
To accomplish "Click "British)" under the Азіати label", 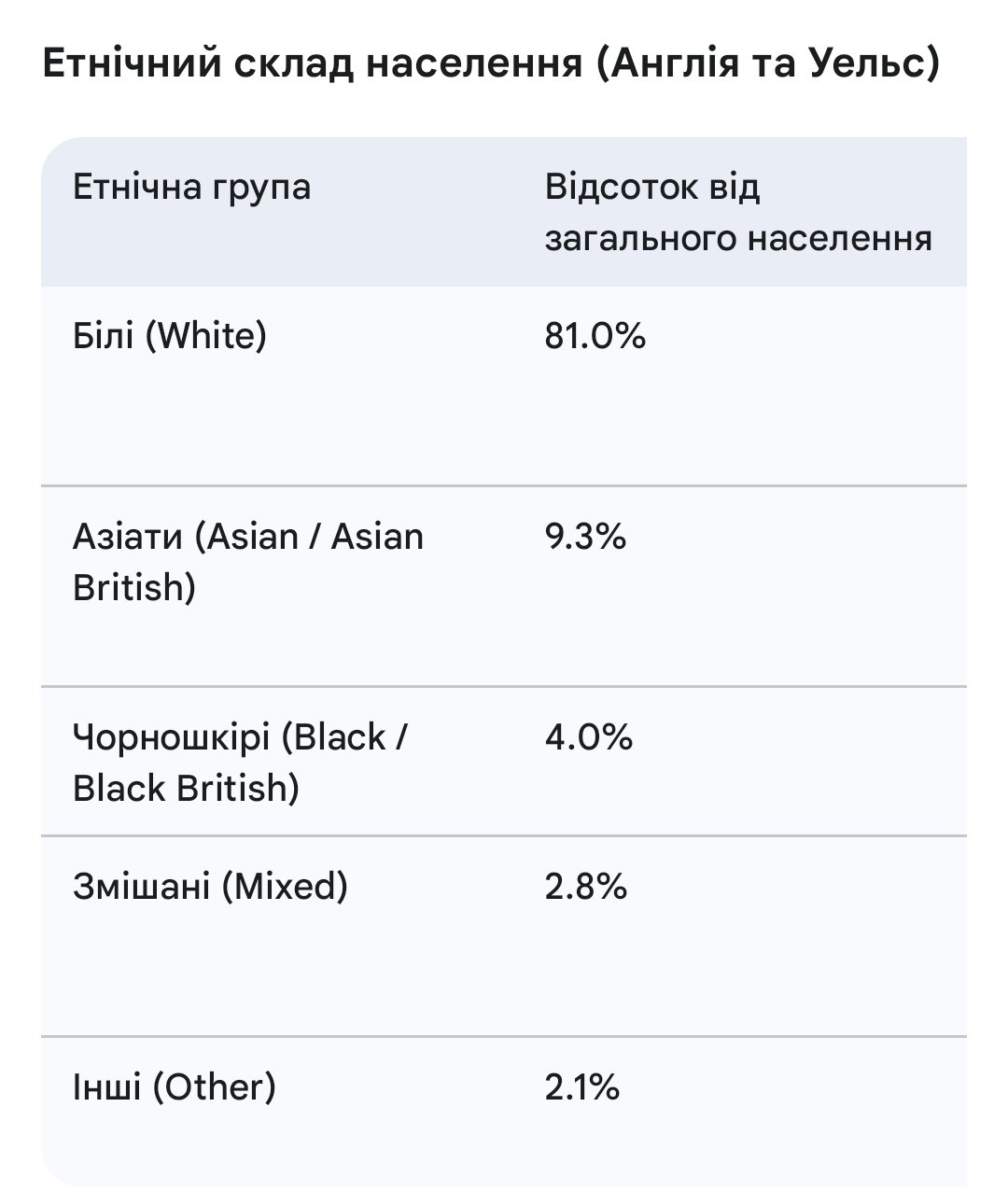I will click(133, 587).
